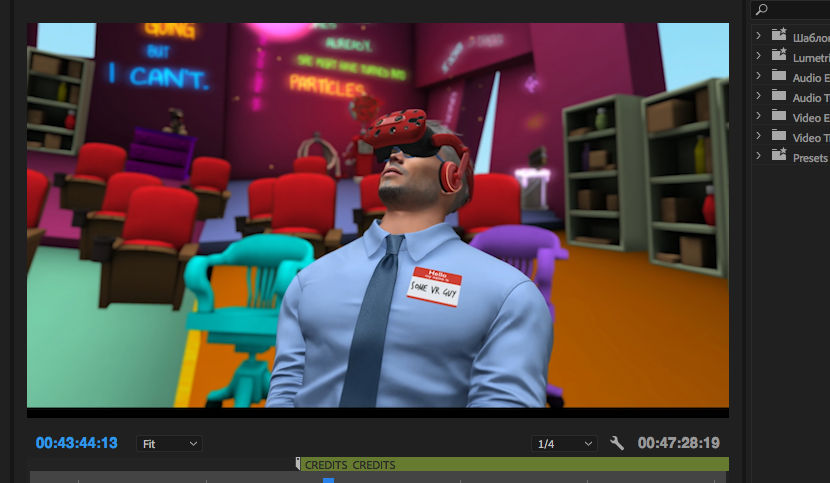The width and height of the screenshot is (830, 483).
Task: Expand the Video Transitions folder chevron
Action: pyautogui.click(x=759, y=136)
